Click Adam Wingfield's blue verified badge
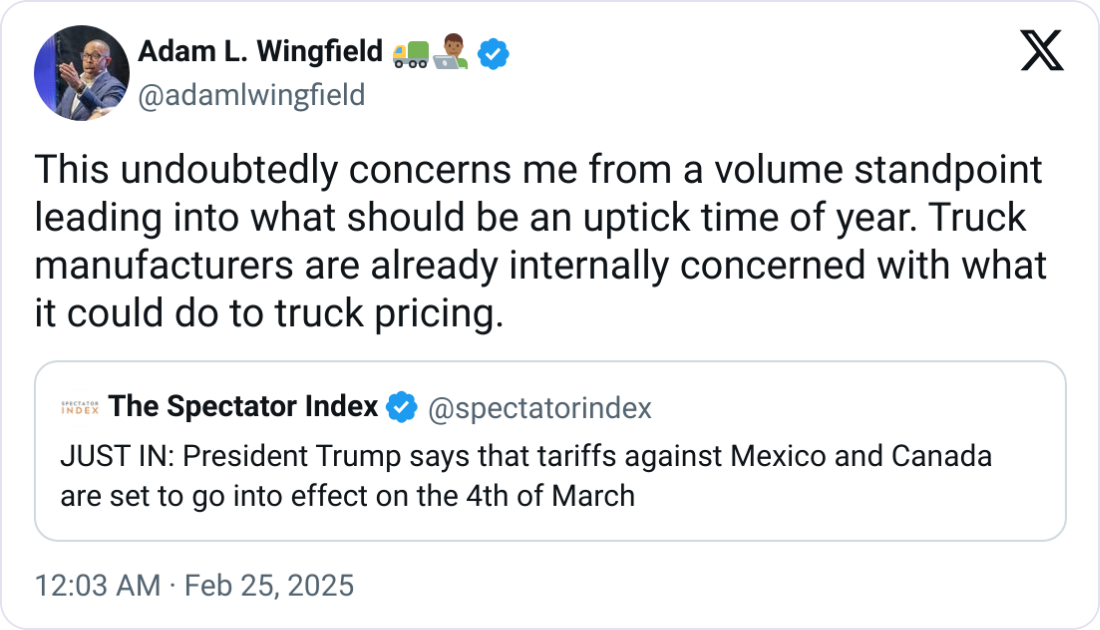Image resolution: width=1100 pixels, height=630 pixels. click(x=493, y=54)
